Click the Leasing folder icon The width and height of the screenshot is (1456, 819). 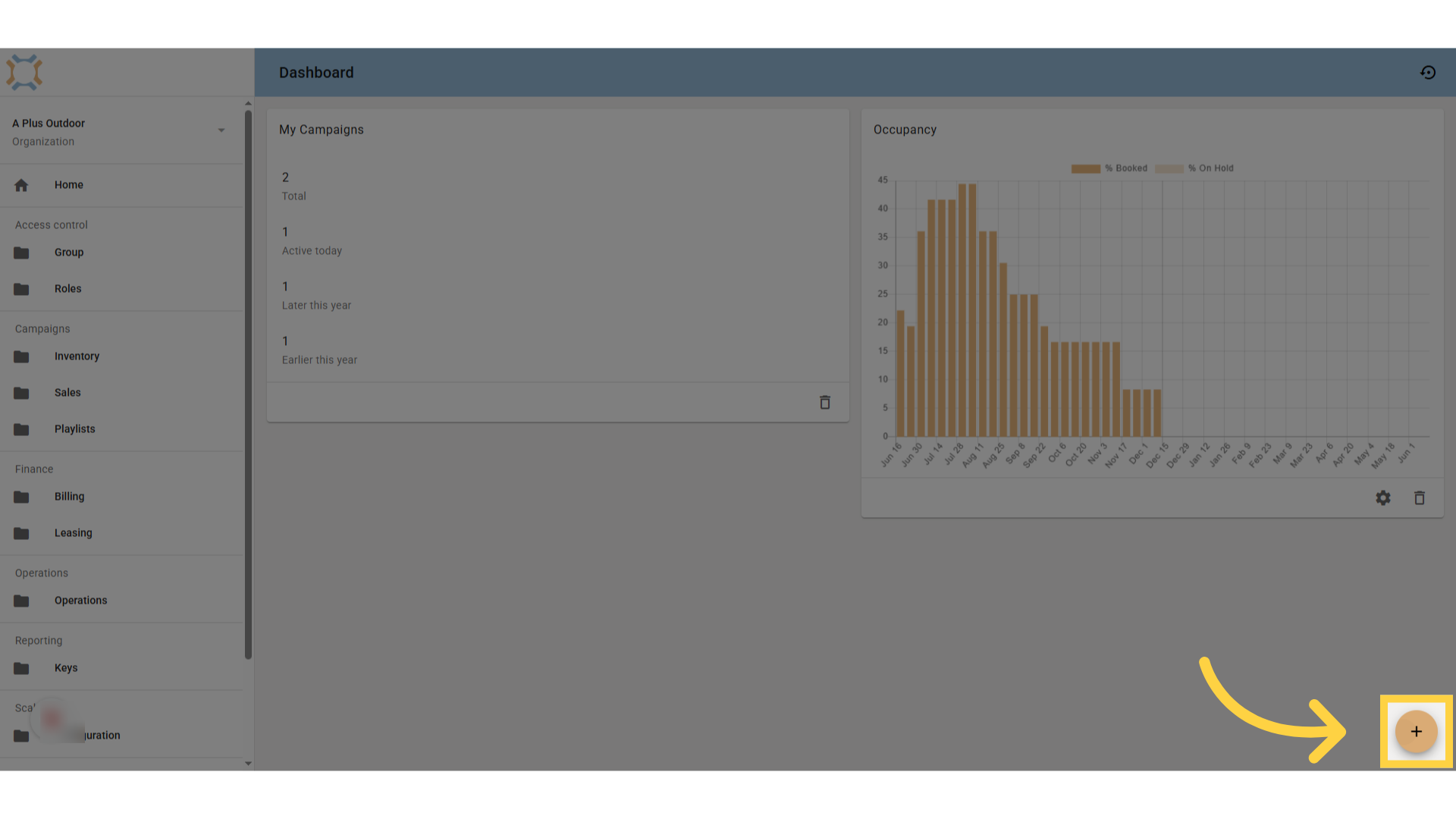21,533
